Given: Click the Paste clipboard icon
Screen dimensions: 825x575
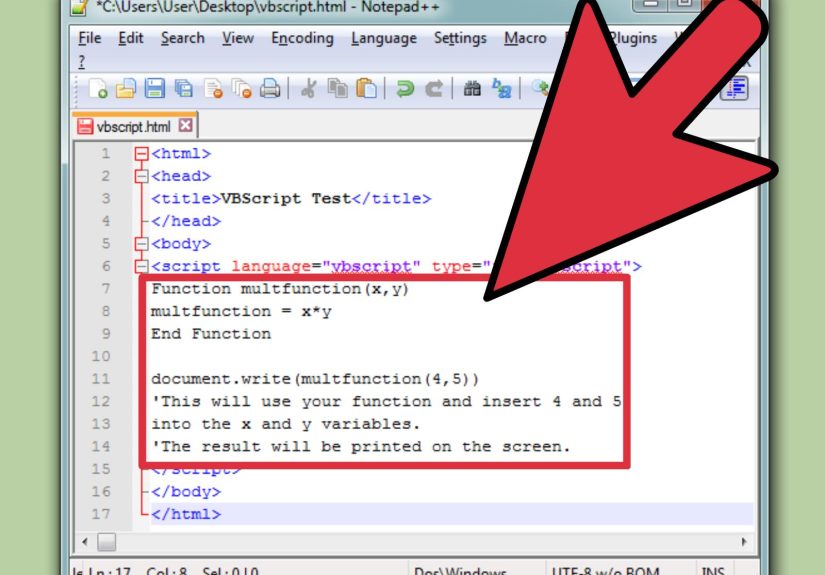Looking at the screenshot, I should pos(366,88).
